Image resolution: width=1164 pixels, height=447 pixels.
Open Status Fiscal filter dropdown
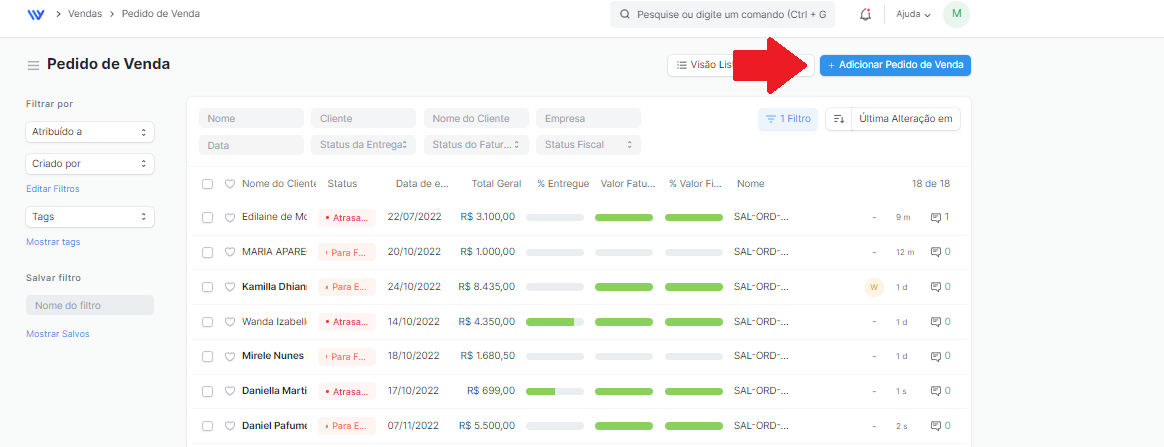(588, 145)
